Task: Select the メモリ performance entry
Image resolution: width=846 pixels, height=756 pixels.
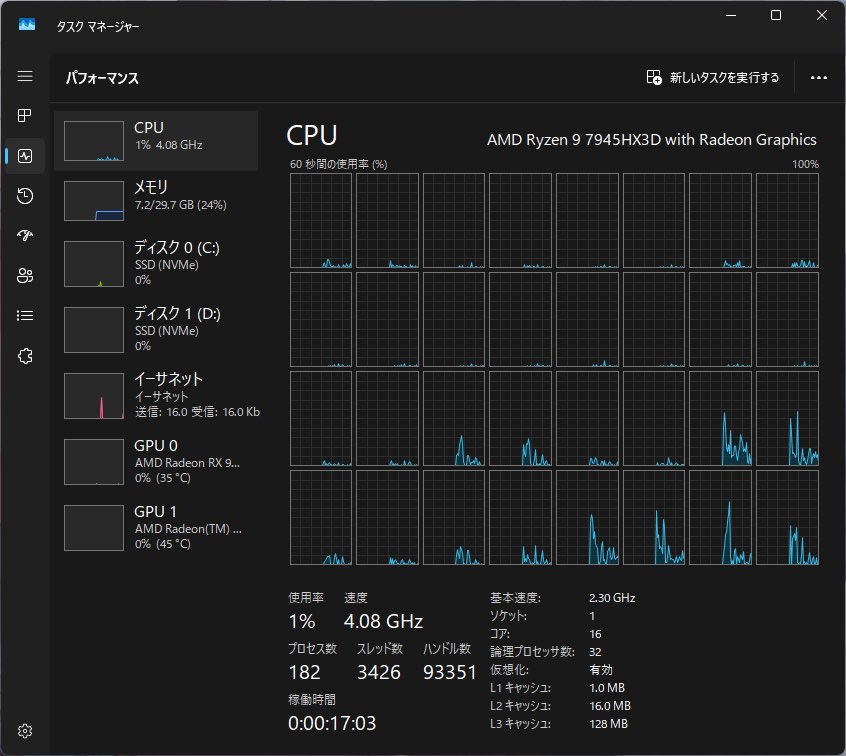Action: [156, 201]
